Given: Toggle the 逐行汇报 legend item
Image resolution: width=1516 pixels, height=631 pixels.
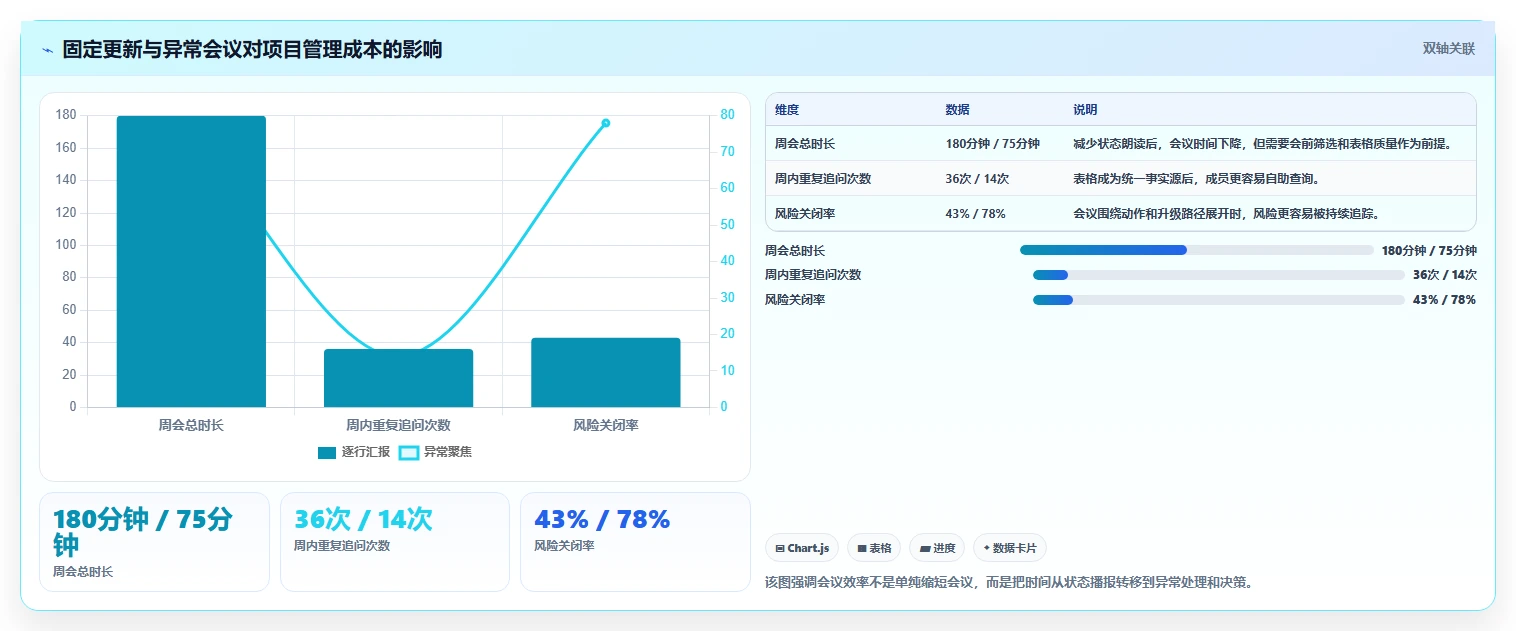Looking at the screenshot, I should tap(354, 452).
